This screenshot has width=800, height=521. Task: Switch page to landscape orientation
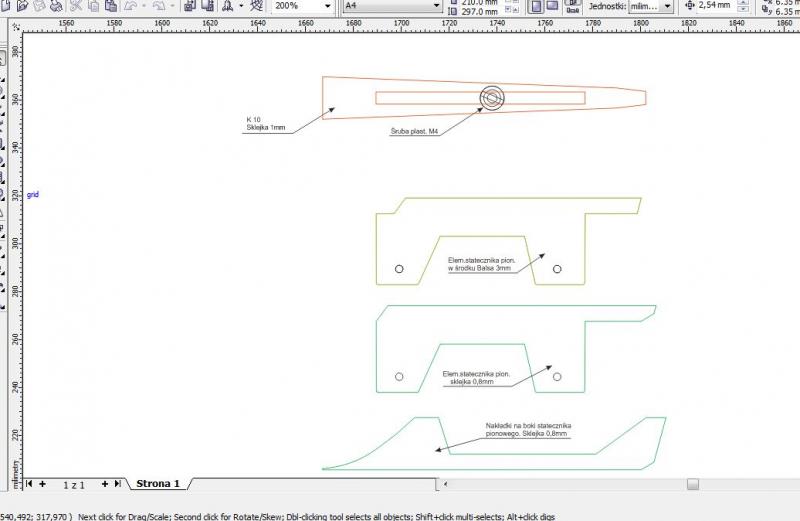(551, 5)
